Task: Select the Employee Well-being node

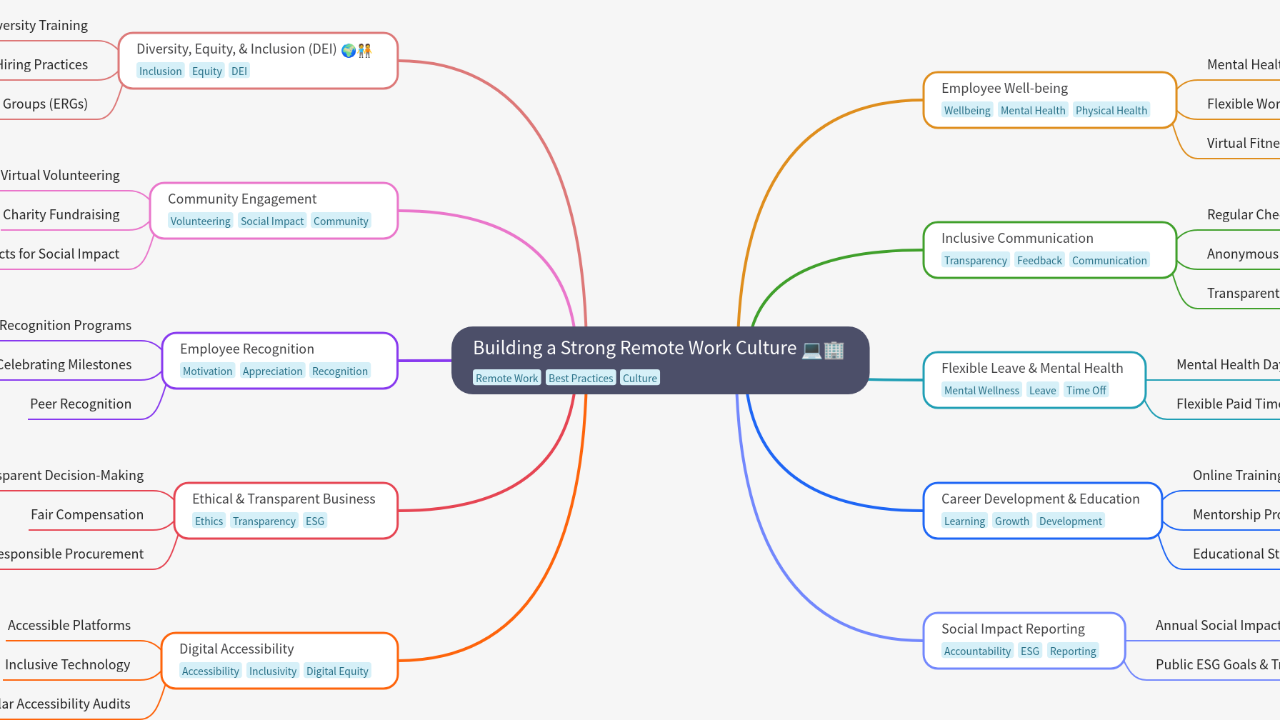Action: click(1050, 100)
